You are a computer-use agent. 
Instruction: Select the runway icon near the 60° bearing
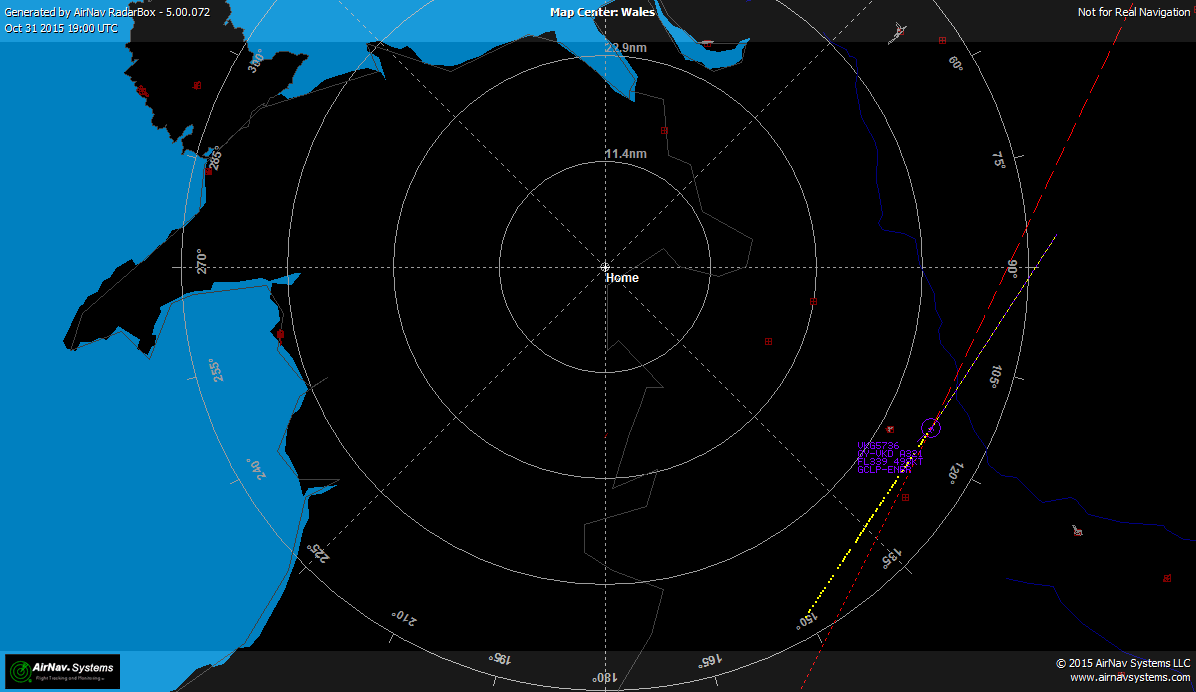899,35
